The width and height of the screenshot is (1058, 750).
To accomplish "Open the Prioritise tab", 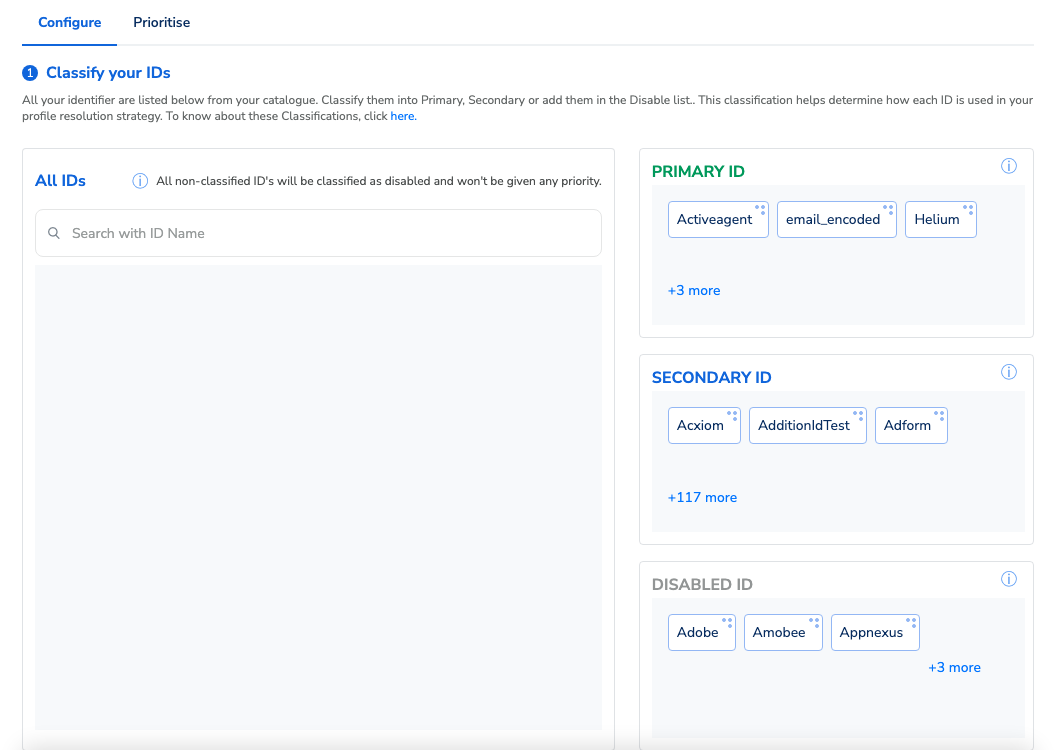I will coord(161,22).
